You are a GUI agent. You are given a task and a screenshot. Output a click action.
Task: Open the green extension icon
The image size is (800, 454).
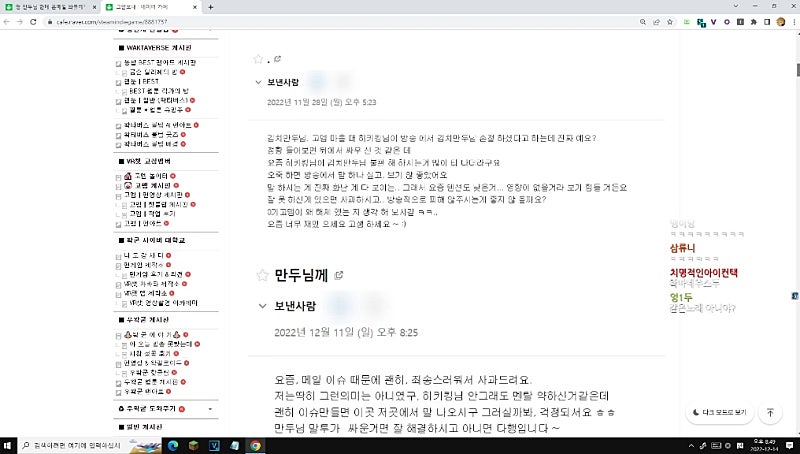point(687,22)
